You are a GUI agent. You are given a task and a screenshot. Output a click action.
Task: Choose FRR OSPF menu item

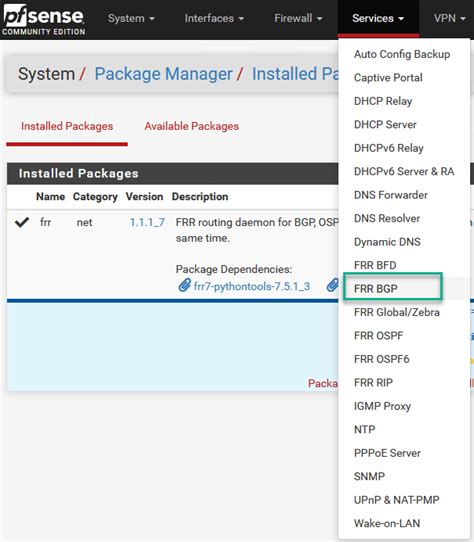point(379,336)
